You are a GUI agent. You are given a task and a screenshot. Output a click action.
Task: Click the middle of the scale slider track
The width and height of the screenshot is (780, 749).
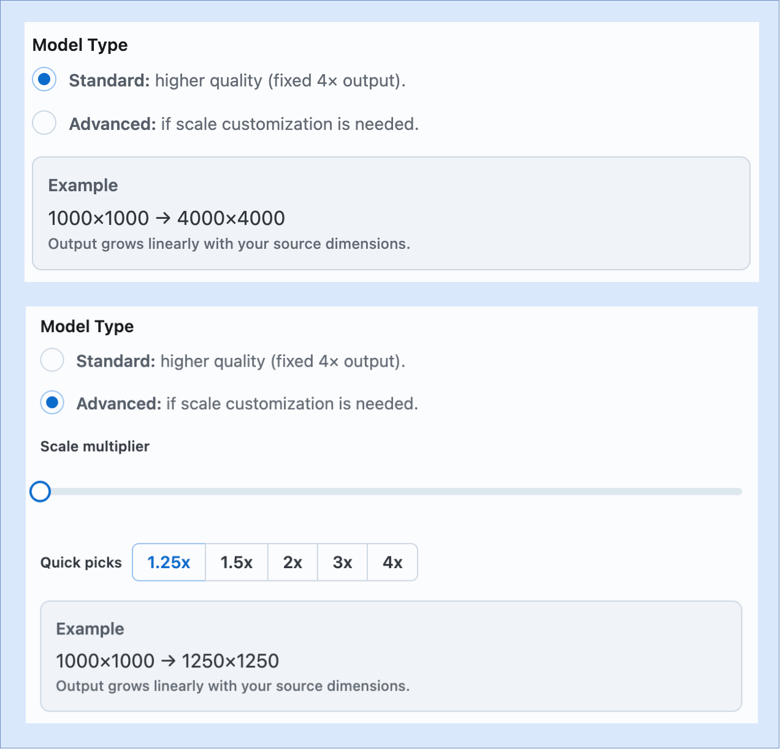tap(391, 491)
